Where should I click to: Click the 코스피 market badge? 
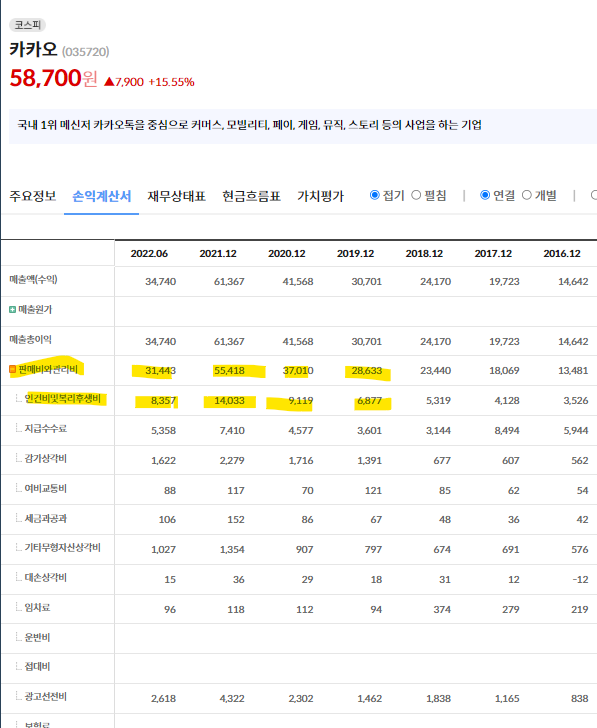27,25
